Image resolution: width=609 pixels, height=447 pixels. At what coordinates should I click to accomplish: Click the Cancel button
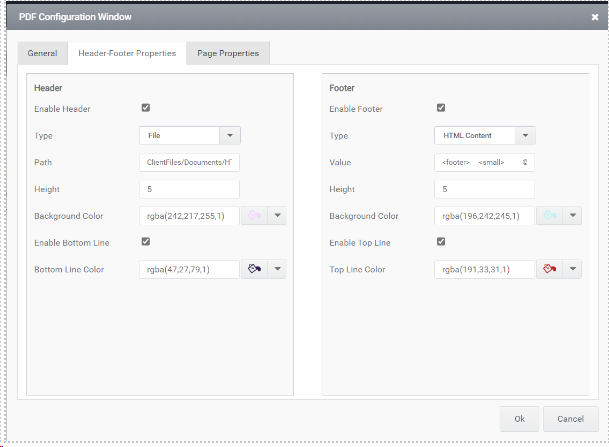tap(571, 419)
